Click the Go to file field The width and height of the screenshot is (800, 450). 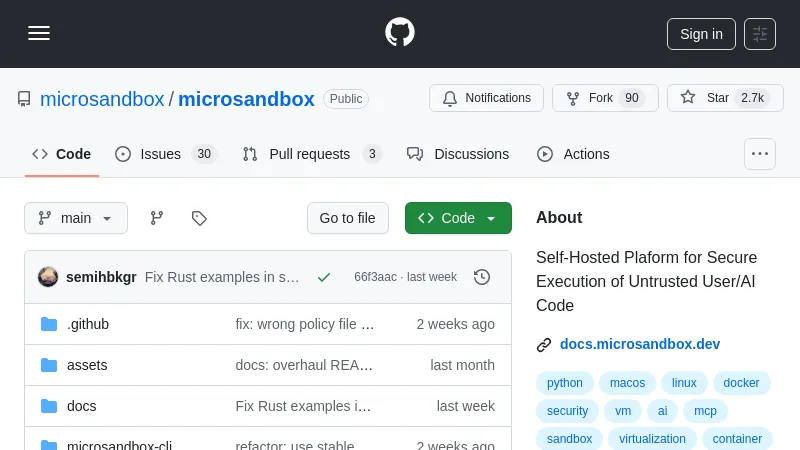click(x=347, y=218)
